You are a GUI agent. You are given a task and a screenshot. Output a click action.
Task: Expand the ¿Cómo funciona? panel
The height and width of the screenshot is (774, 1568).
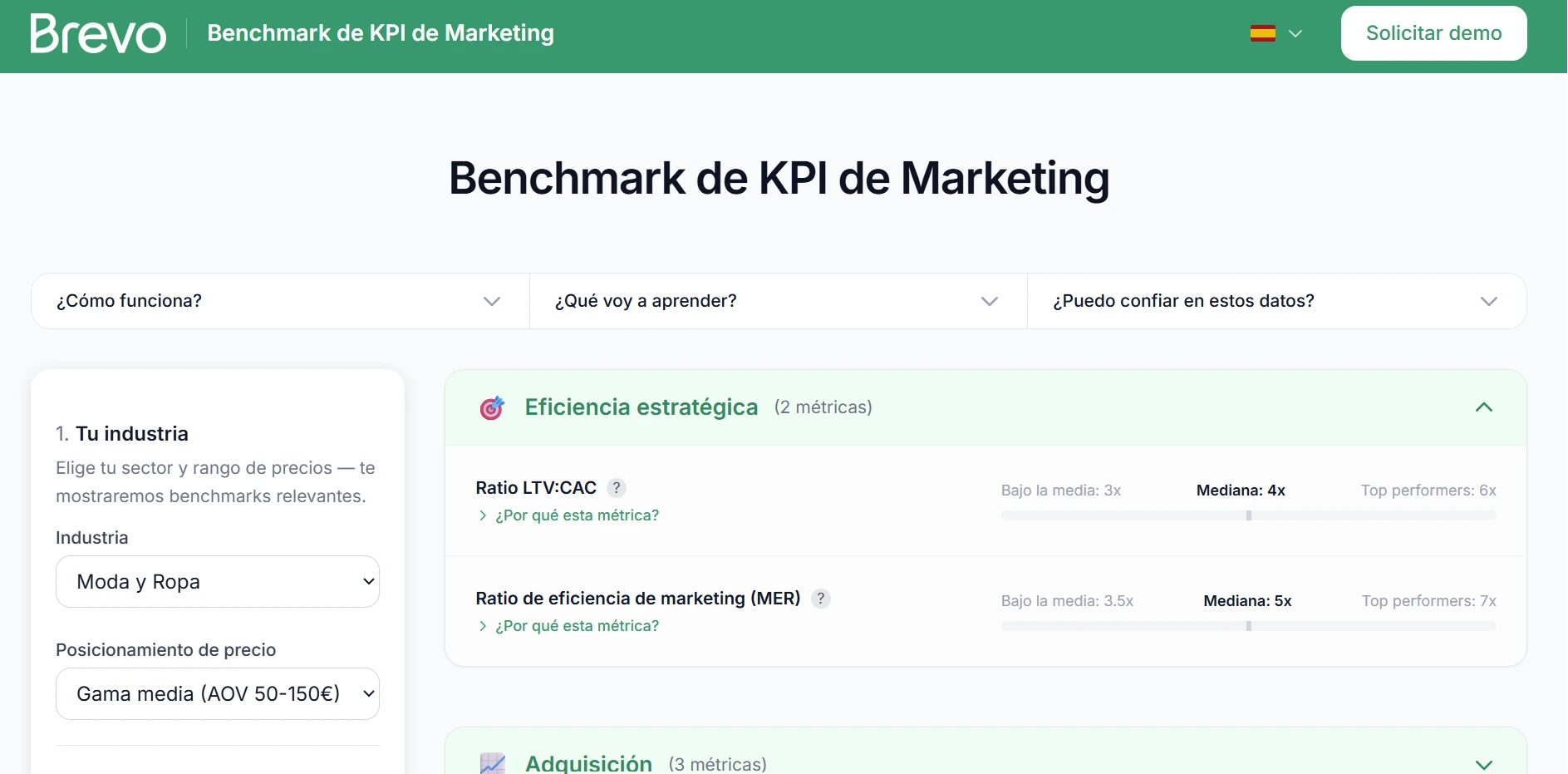tap(279, 301)
